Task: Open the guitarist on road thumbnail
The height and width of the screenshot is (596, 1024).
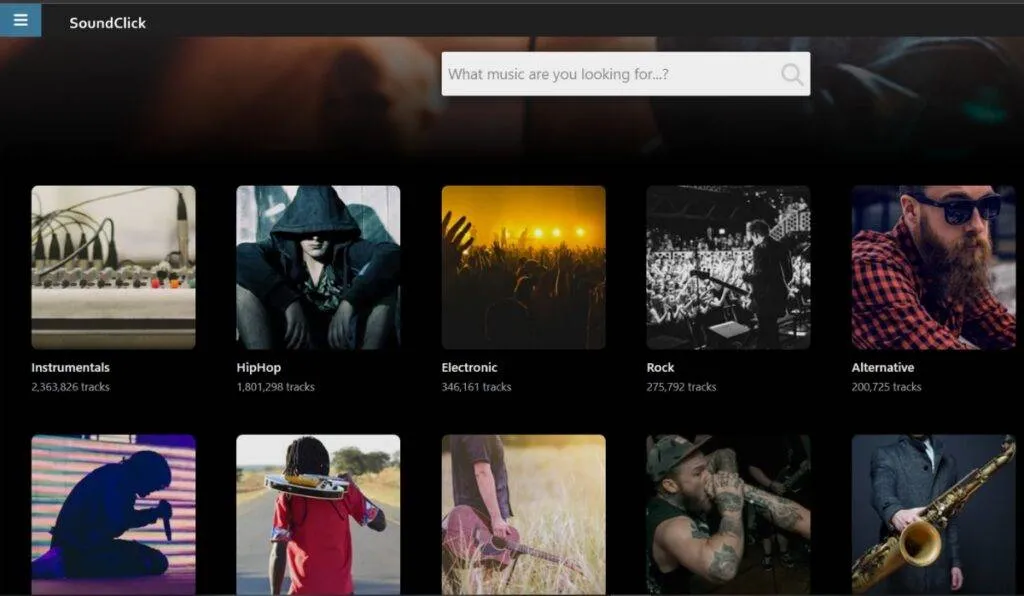Action: pyautogui.click(x=318, y=515)
